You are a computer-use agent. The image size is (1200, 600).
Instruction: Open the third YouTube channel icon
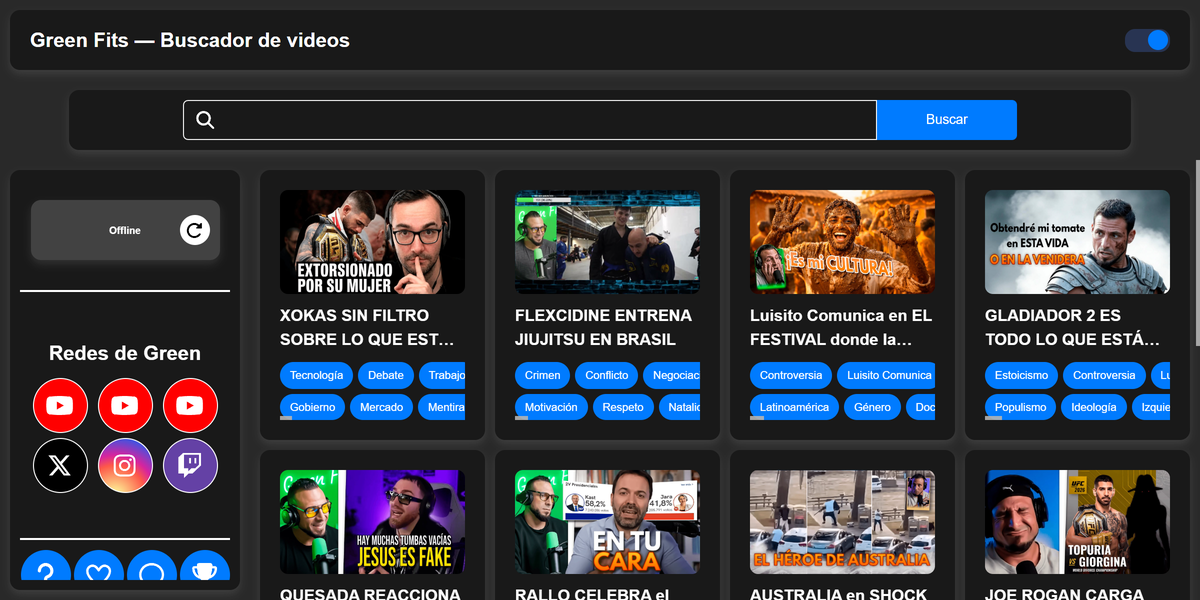(x=190, y=405)
